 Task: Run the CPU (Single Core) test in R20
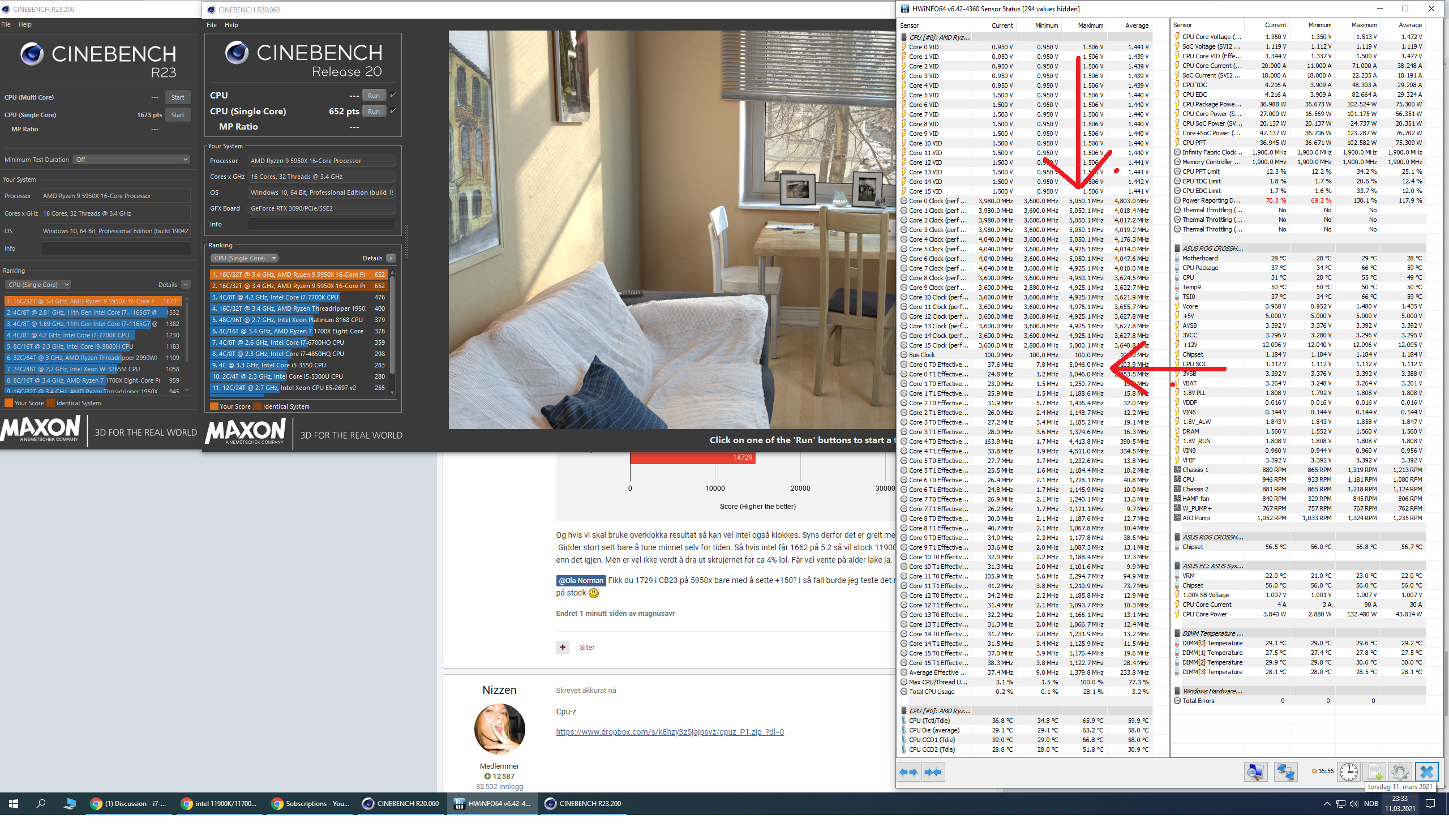tap(374, 111)
